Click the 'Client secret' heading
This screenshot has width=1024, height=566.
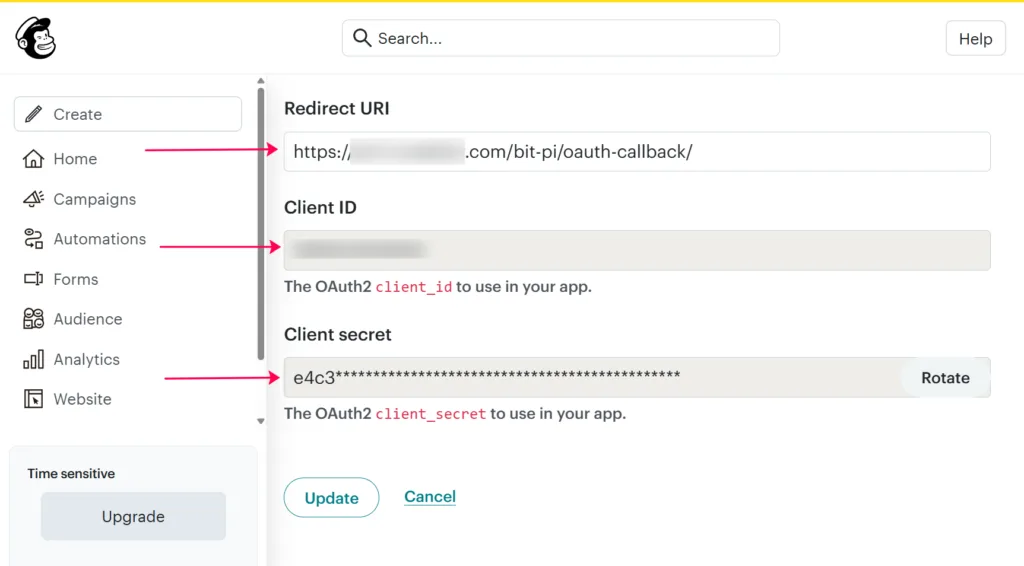(338, 334)
